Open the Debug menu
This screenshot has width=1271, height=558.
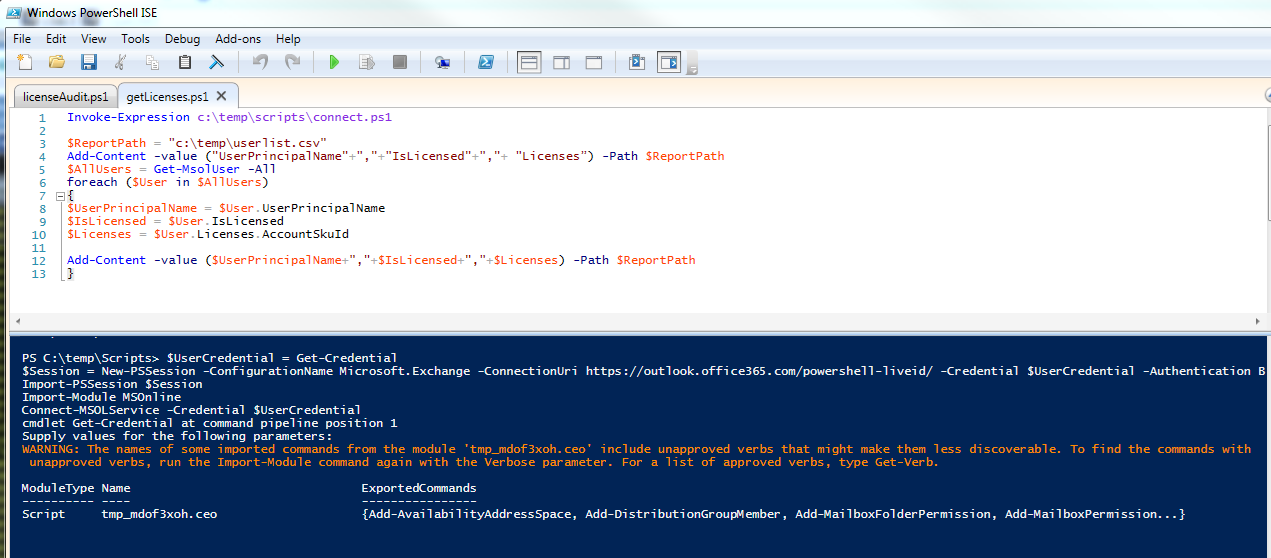pos(182,39)
